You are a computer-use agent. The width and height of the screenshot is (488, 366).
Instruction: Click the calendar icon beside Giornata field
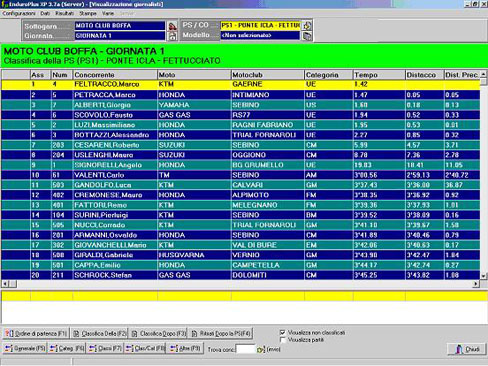[172, 36]
